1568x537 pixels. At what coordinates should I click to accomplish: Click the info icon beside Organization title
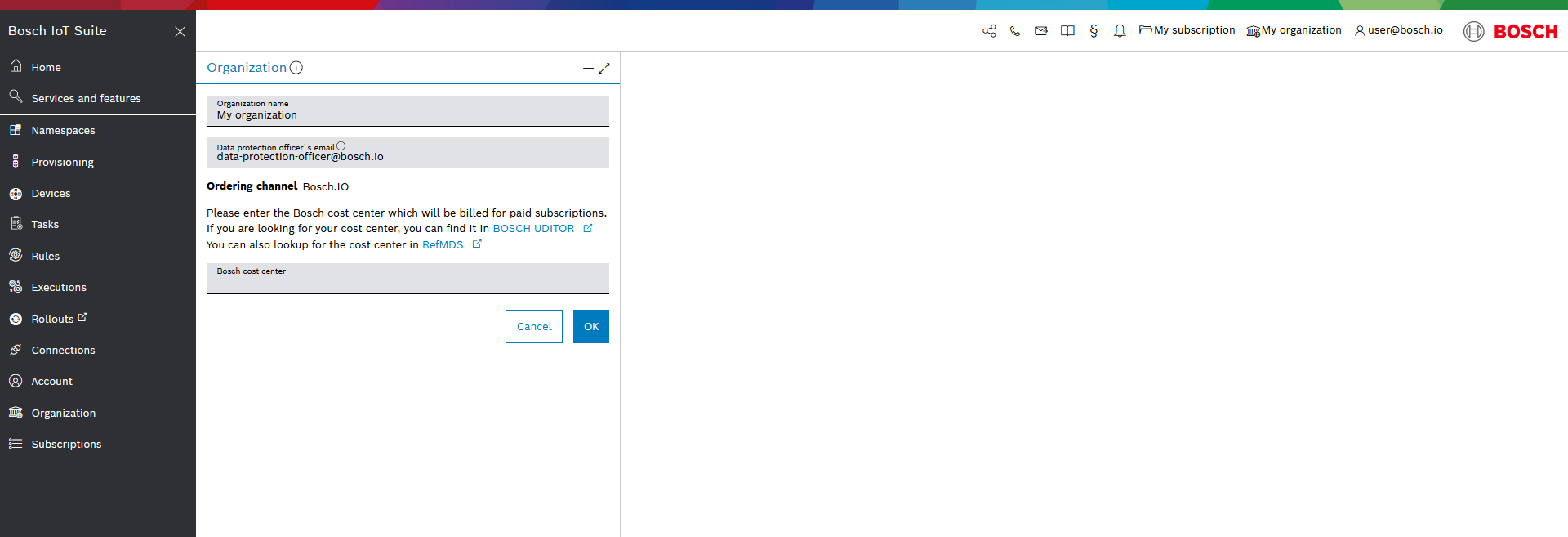296,68
